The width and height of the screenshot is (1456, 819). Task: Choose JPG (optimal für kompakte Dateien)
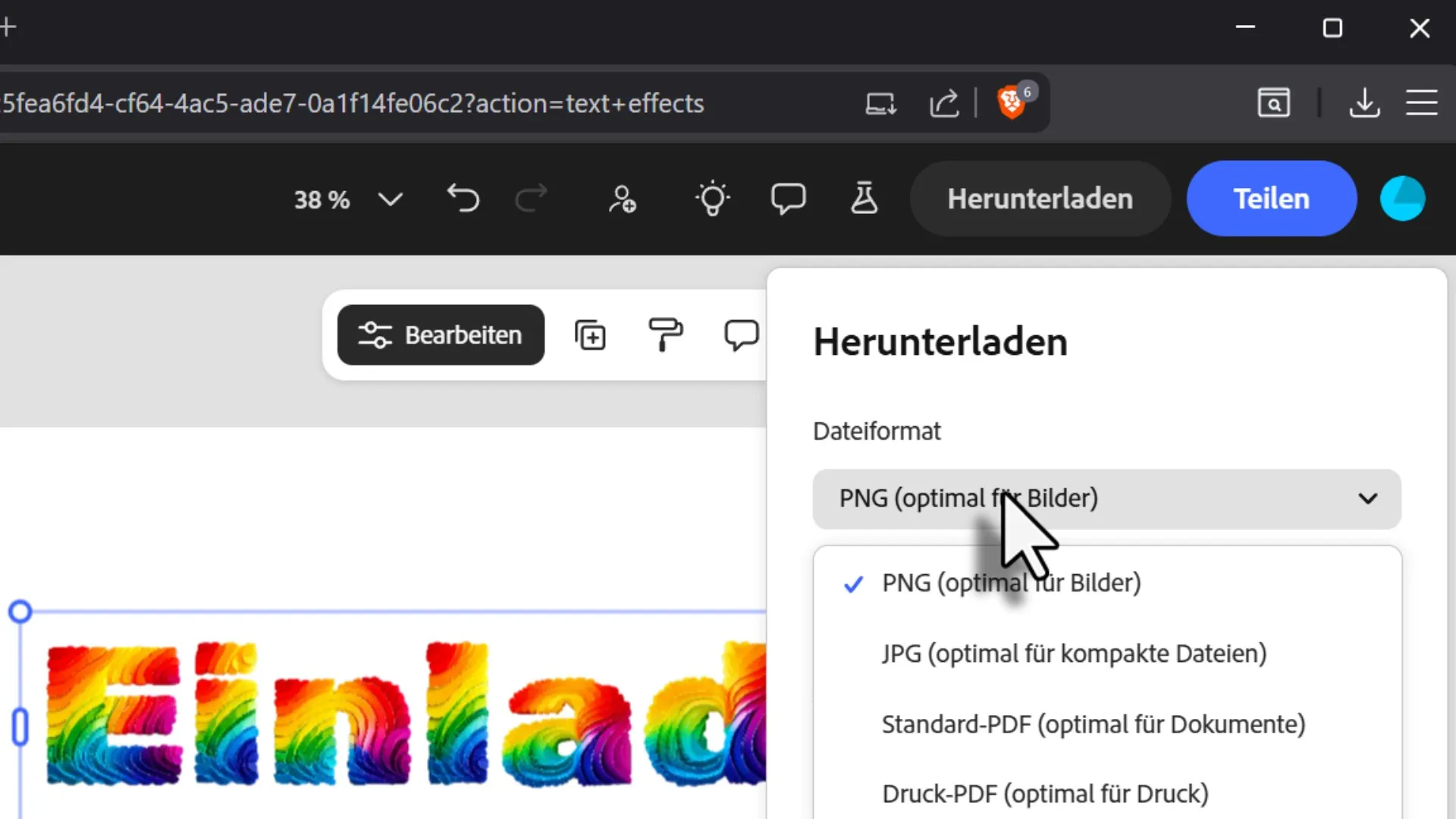(1074, 654)
